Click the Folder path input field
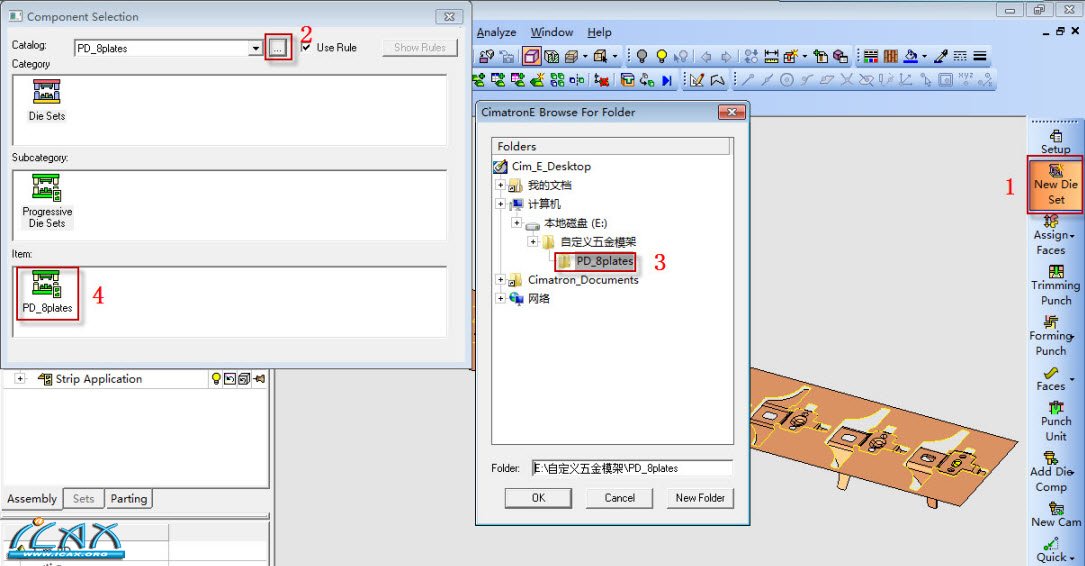Viewport: 1085px width, 566px height. pyautogui.click(x=632, y=468)
